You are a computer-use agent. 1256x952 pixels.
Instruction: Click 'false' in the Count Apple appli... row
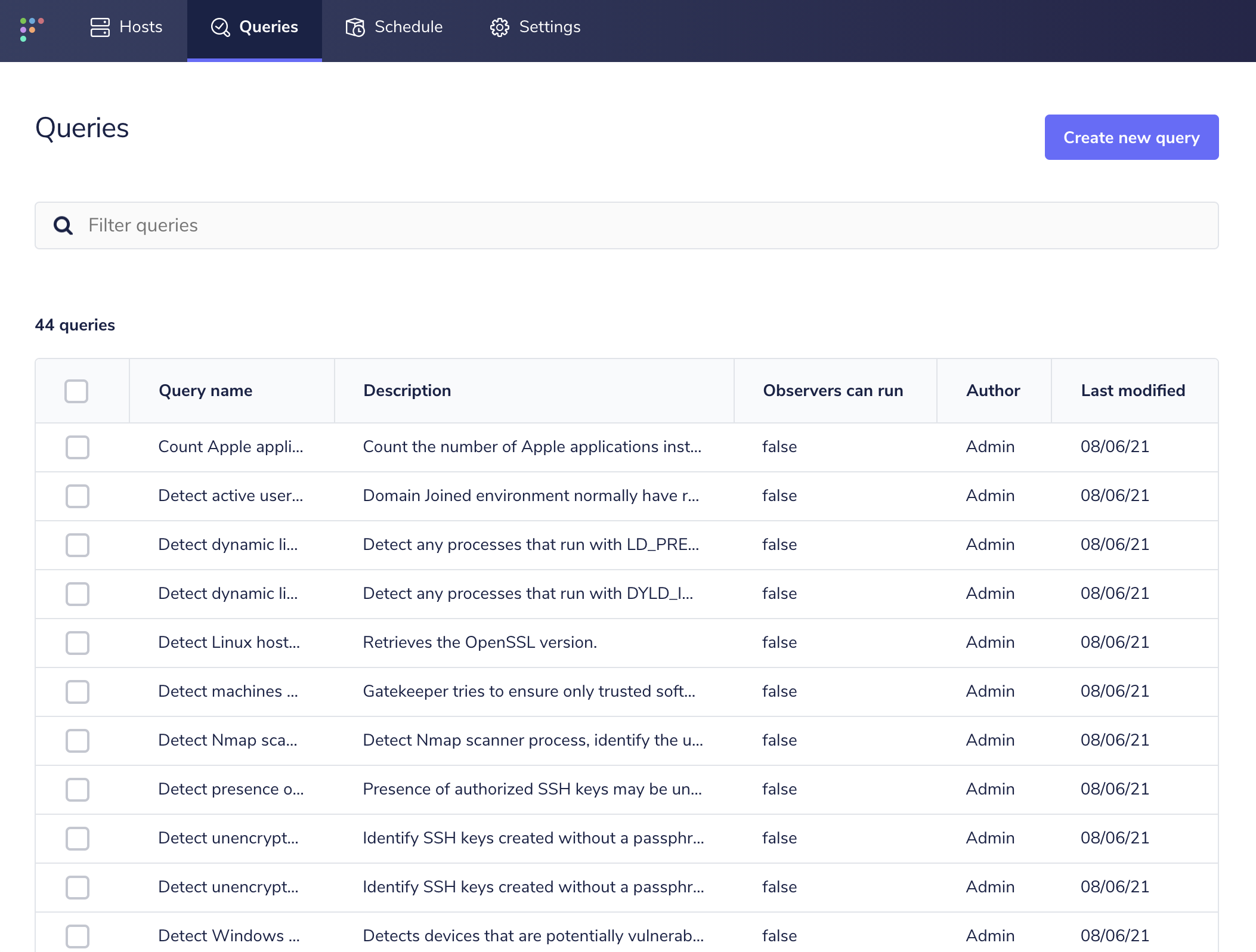pyautogui.click(x=779, y=447)
